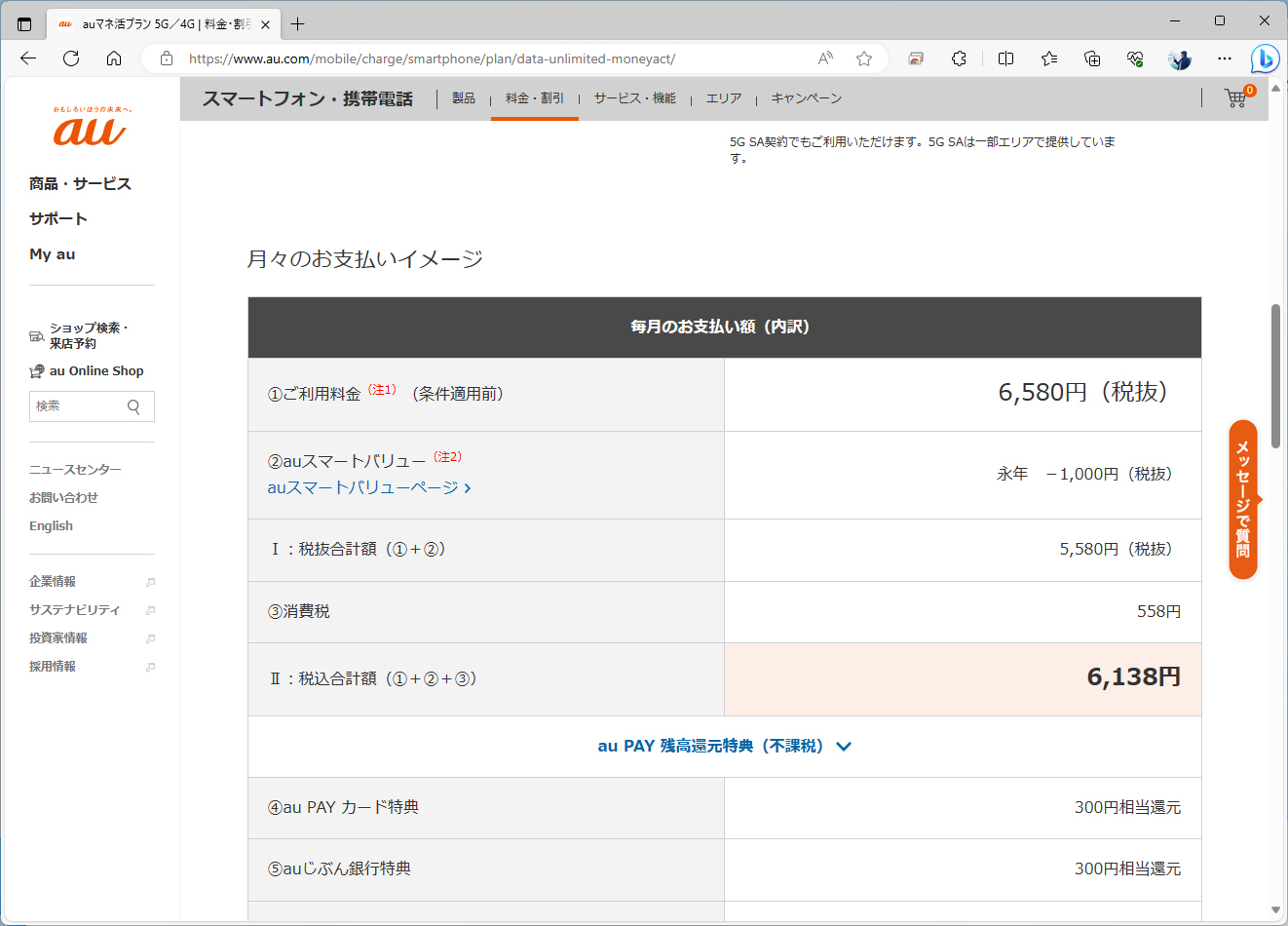Viewport: 1288px width, 926px height.
Task: Select the 製品 navigation tab
Action: coord(464,98)
